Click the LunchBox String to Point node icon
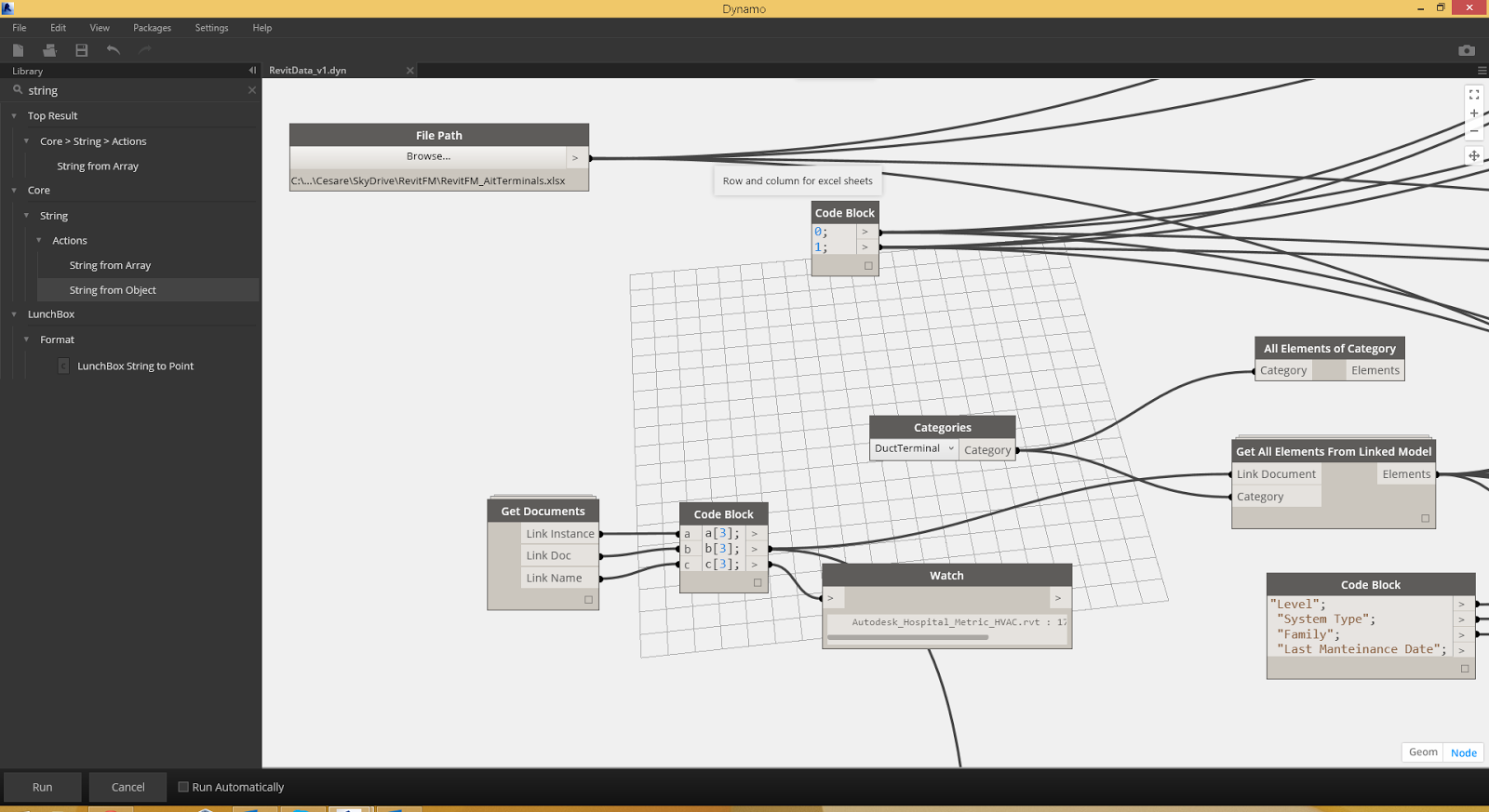The height and width of the screenshot is (812, 1489). [63, 366]
